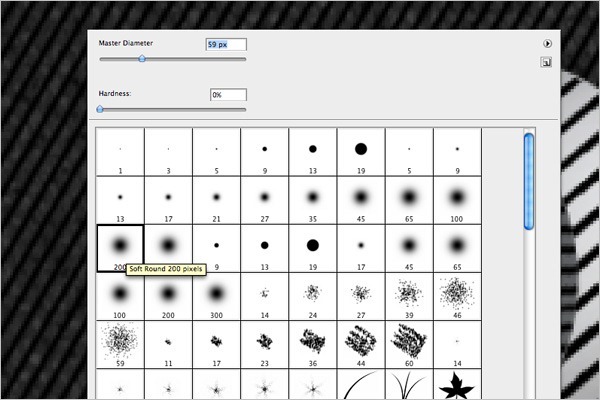This screenshot has height=400, width=600.
Task: Click the create new brush preset icon
Action: click(546, 62)
